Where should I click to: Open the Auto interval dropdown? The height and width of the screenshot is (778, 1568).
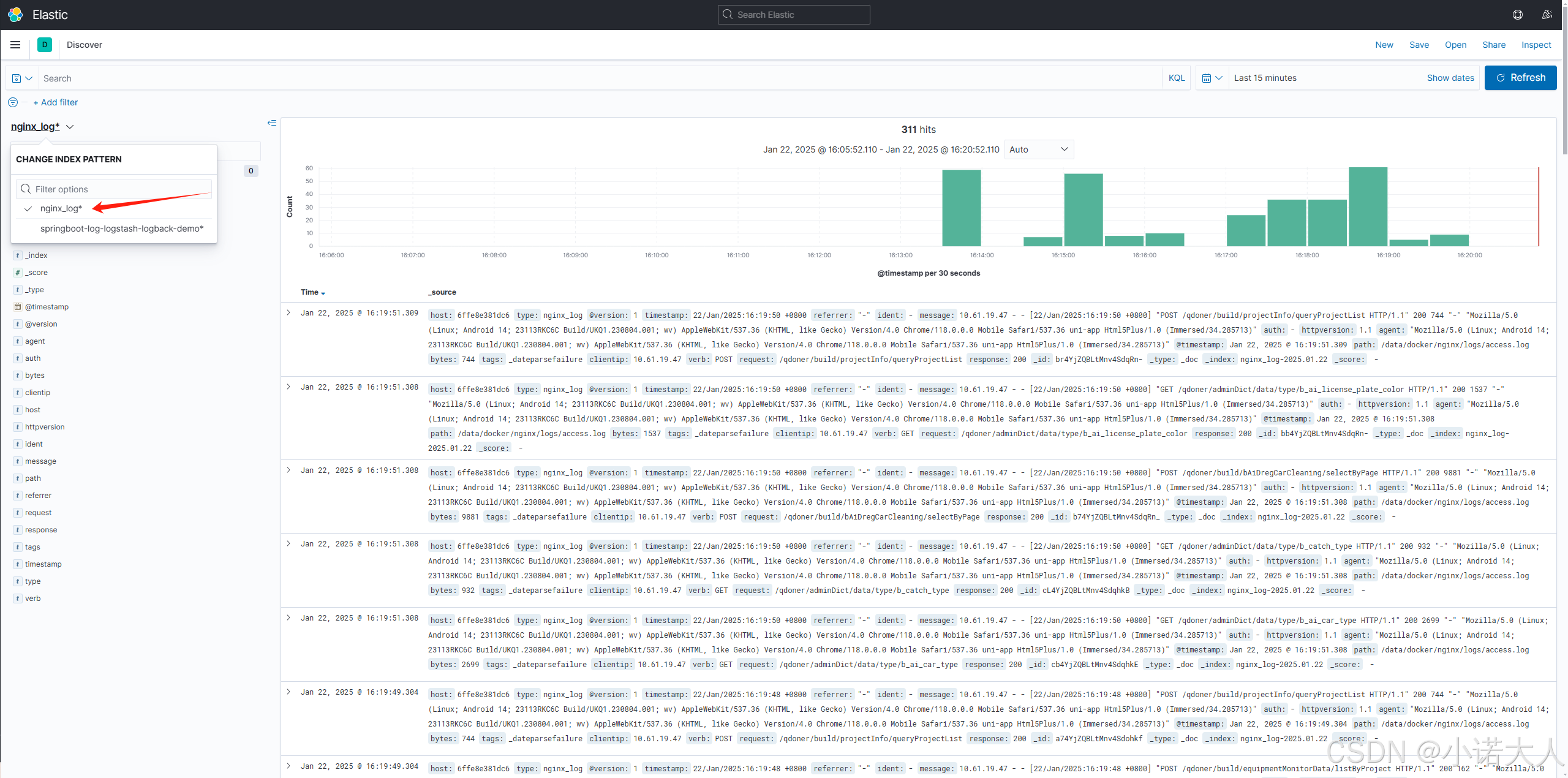pos(1039,149)
